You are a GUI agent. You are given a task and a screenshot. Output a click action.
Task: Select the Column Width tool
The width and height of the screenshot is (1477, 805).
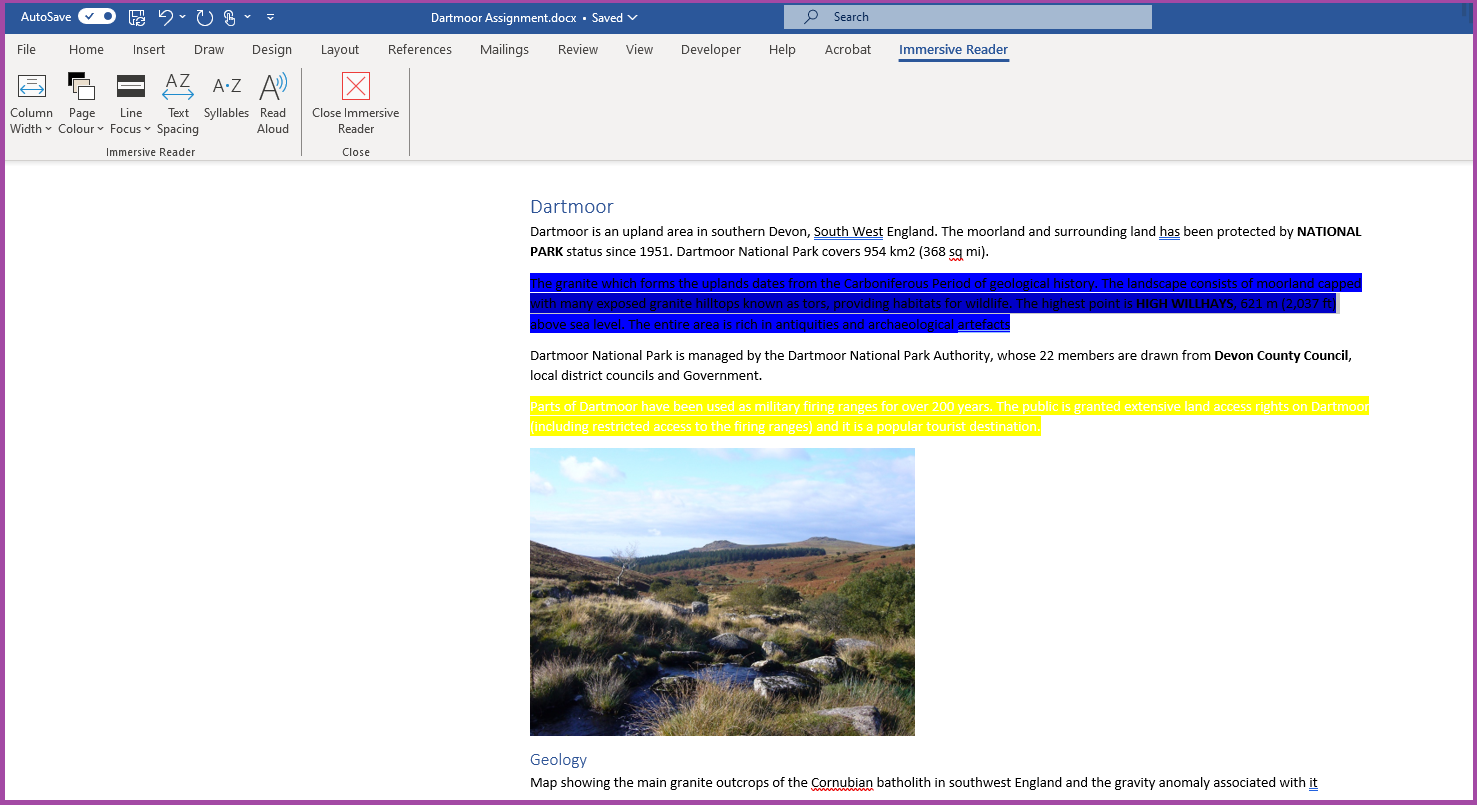point(31,100)
